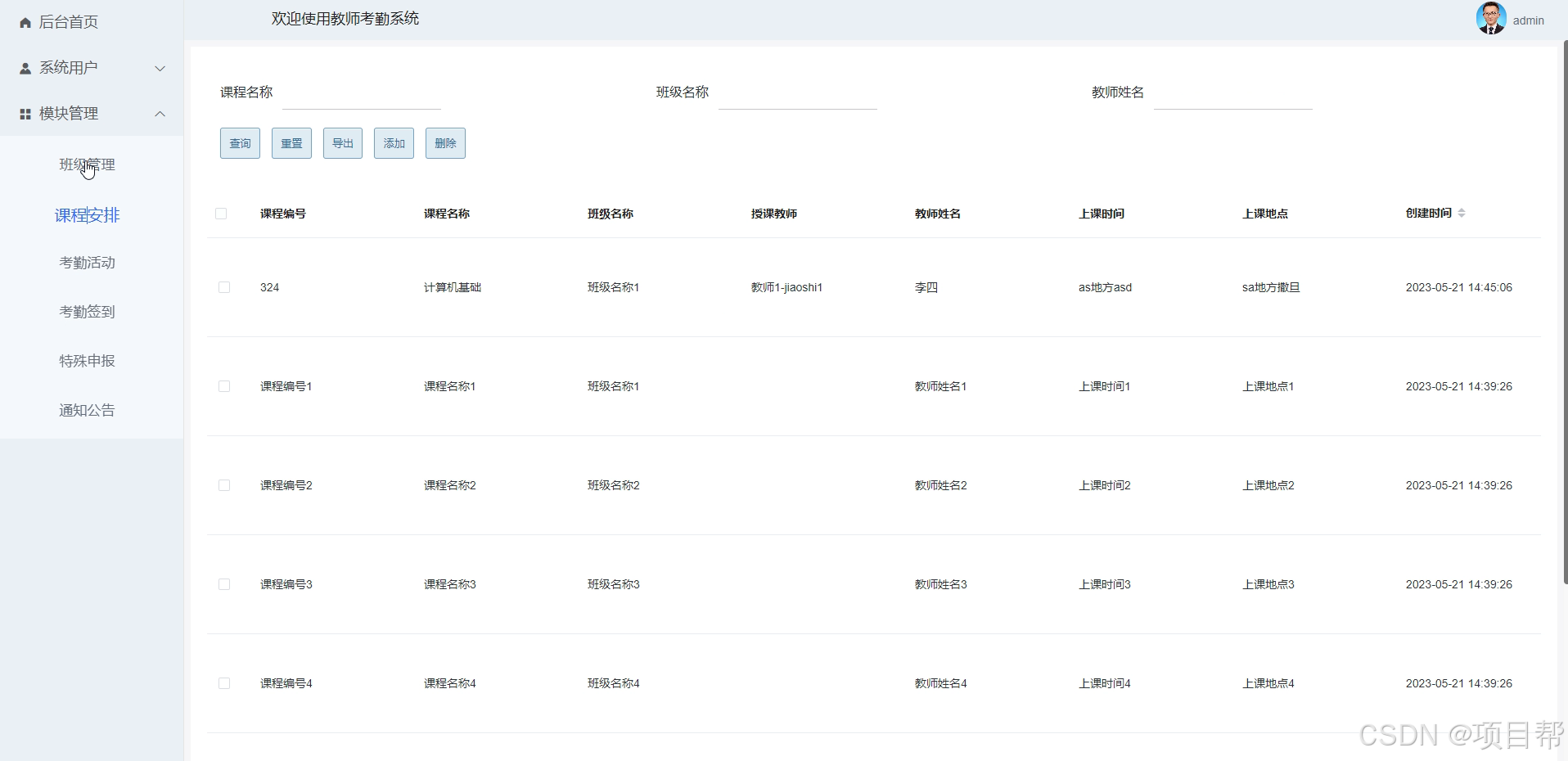The image size is (1568, 761).
Task: Check the row checkbox for 课程编号3
Action: click(224, 584)
